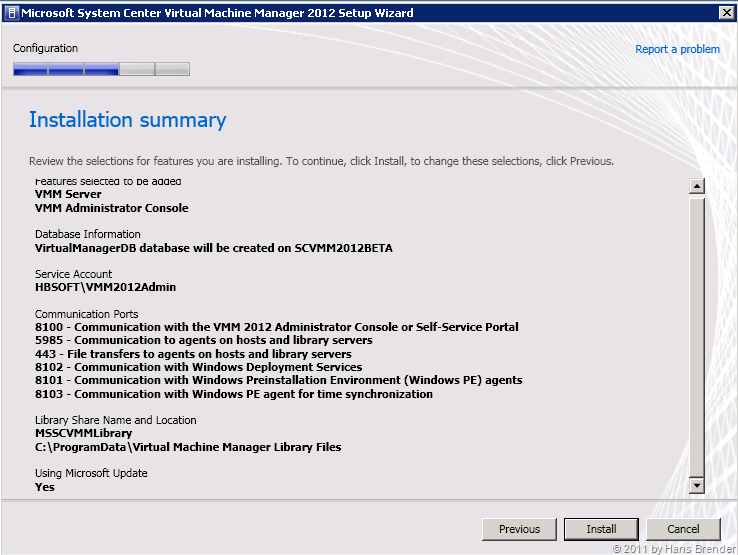Close the Setup Wizard window

click(725, 13)
